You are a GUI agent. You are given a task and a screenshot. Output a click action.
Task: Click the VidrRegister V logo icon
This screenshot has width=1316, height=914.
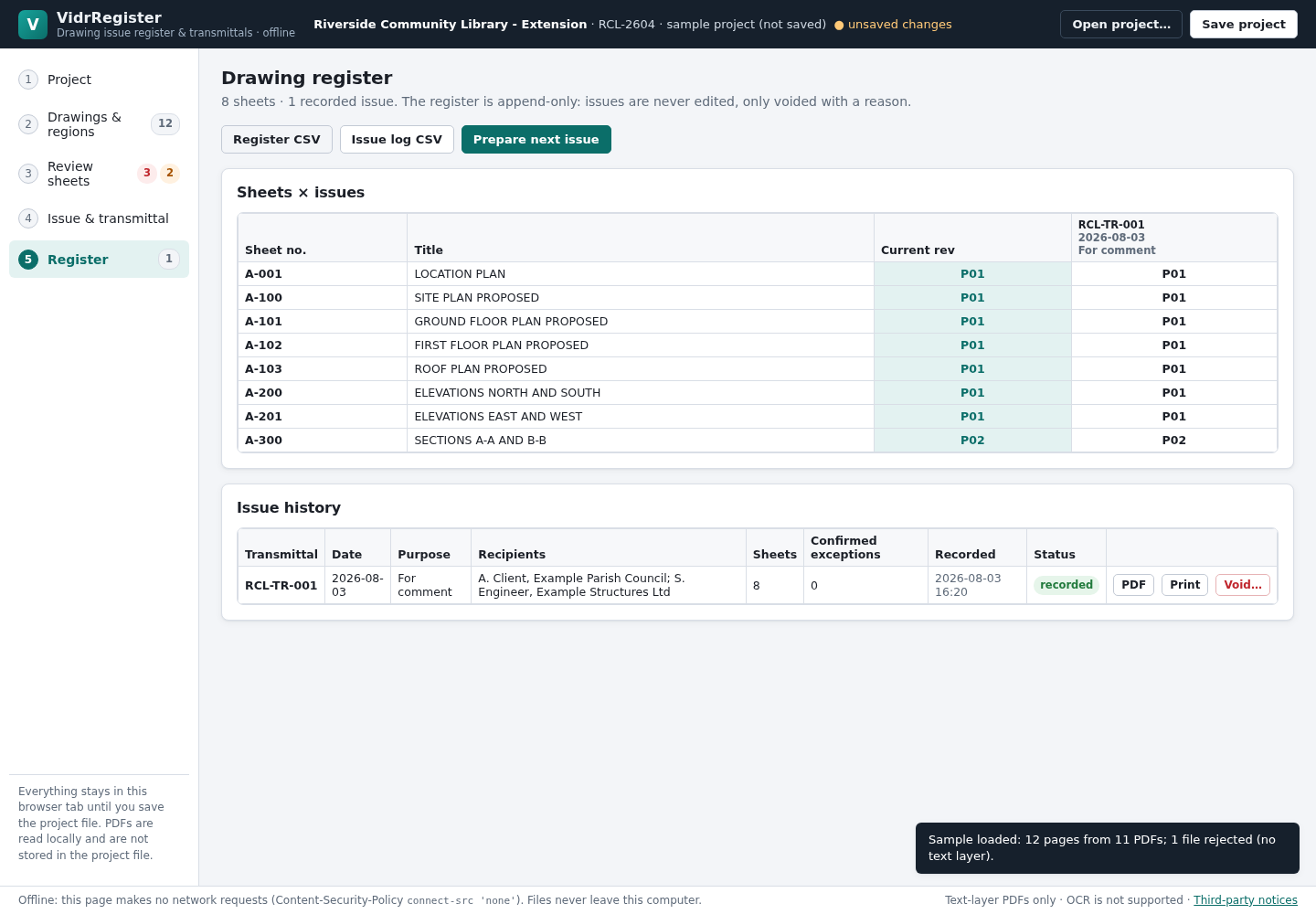click(x=33, y=25)
